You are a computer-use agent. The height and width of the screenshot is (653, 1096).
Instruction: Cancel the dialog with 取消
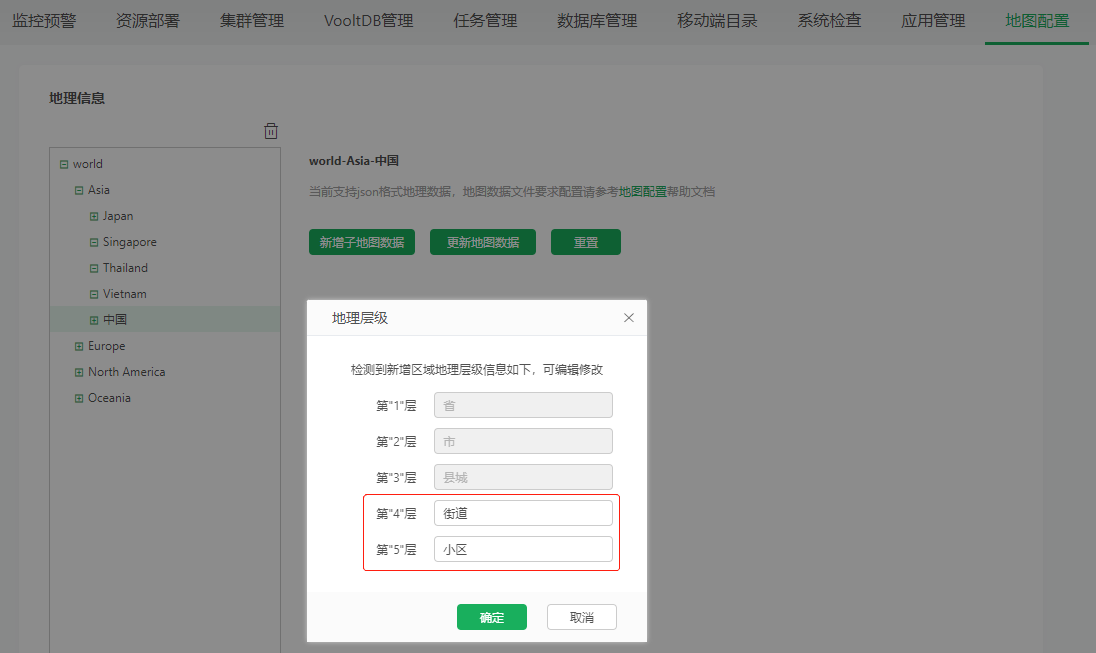point(582,617)
